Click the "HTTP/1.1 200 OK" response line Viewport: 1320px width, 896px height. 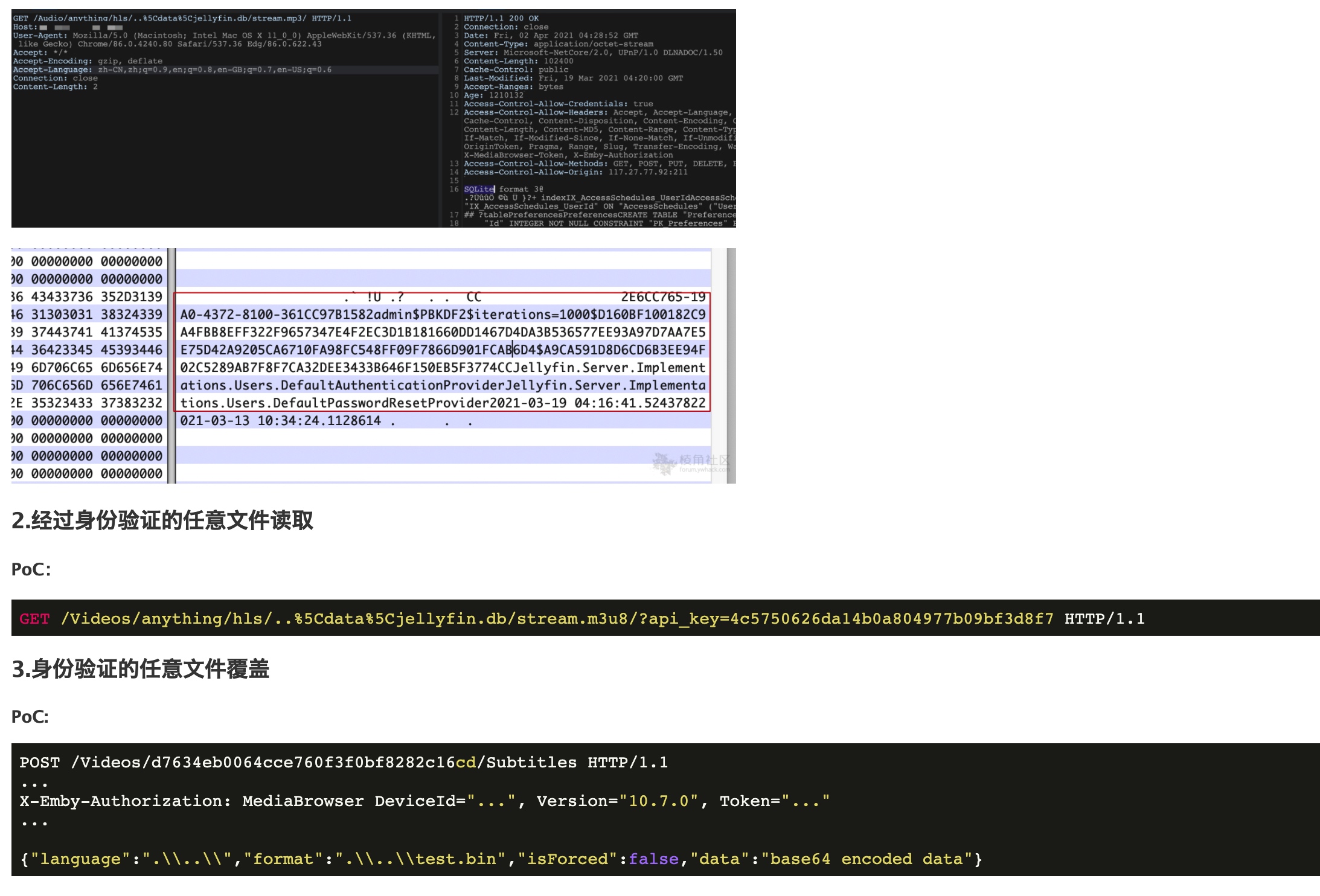(x=501, y=19)
